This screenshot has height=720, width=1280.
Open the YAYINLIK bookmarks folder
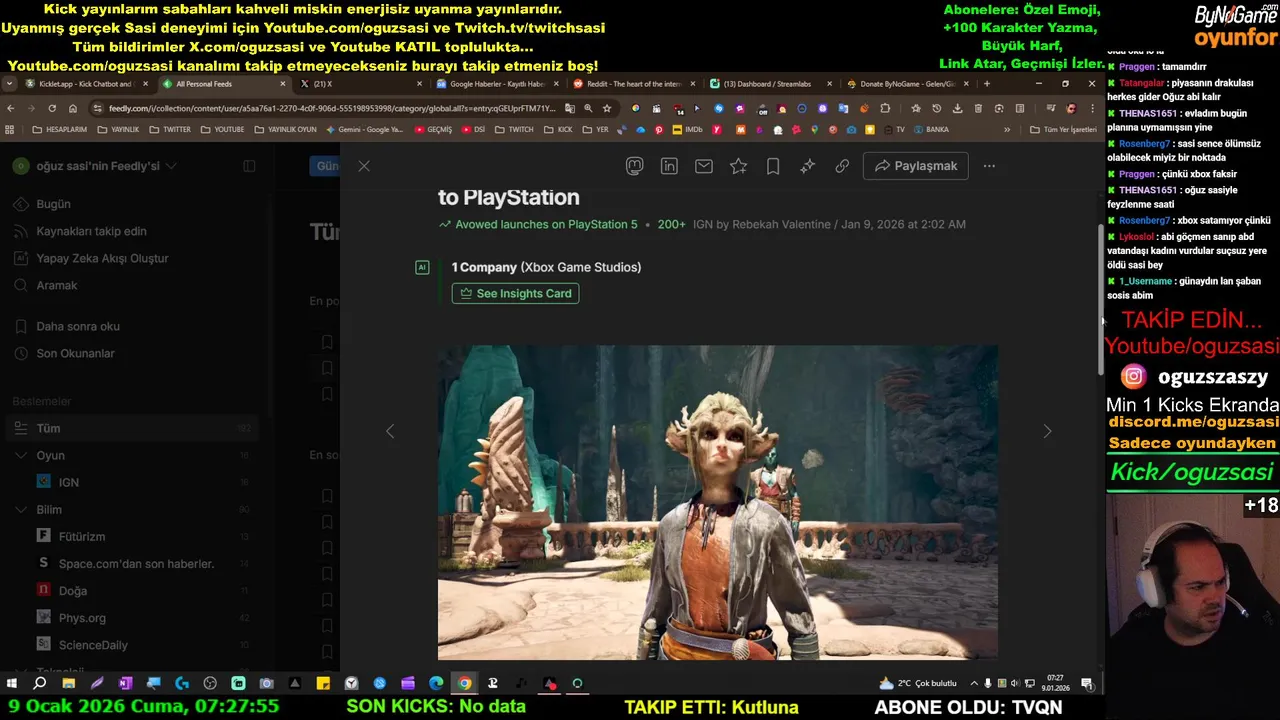116,129
